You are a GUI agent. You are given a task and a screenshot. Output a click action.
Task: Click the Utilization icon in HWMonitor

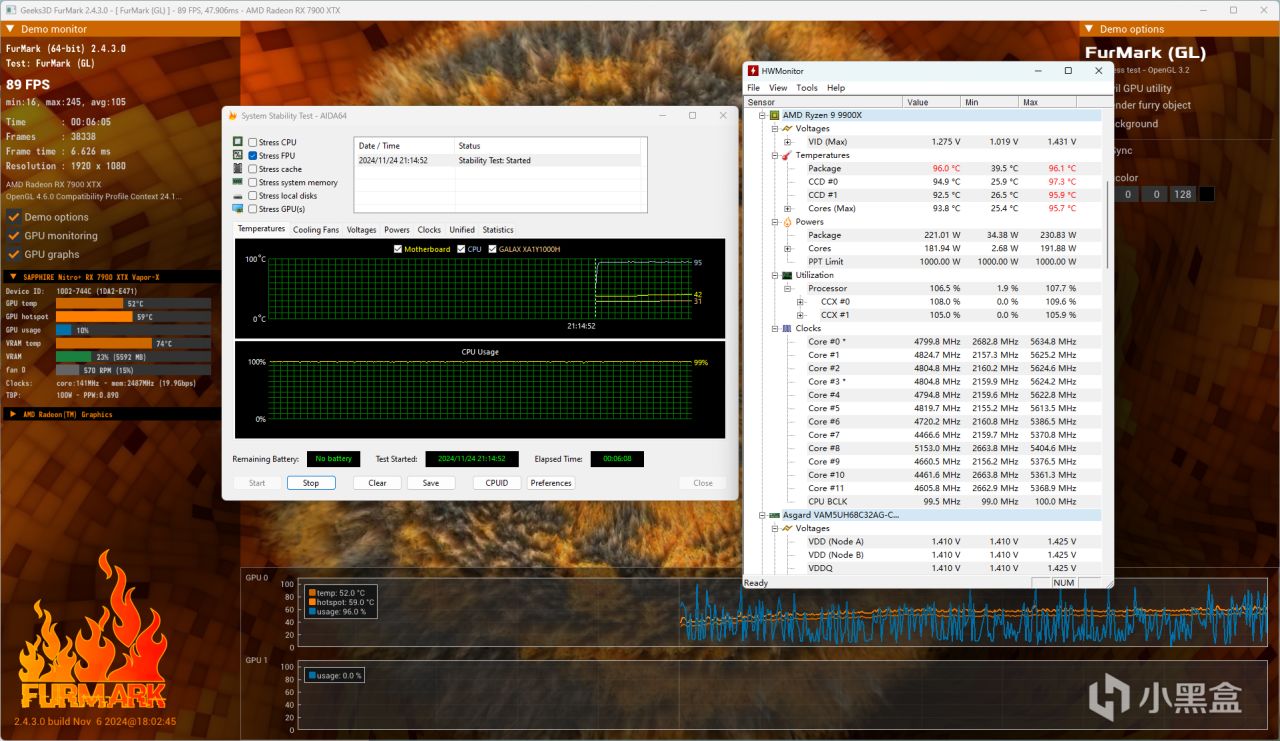787,275
